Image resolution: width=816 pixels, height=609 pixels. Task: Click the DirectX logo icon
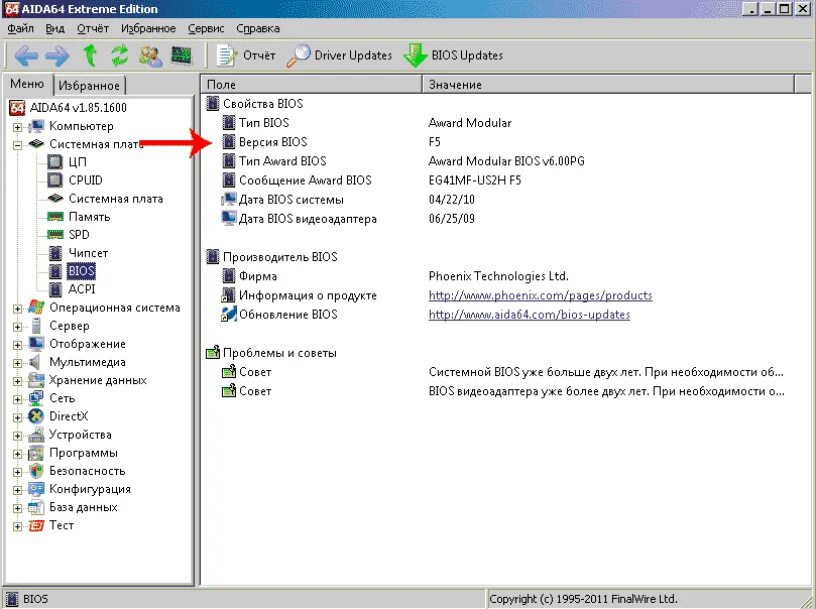tap(36, 416)
